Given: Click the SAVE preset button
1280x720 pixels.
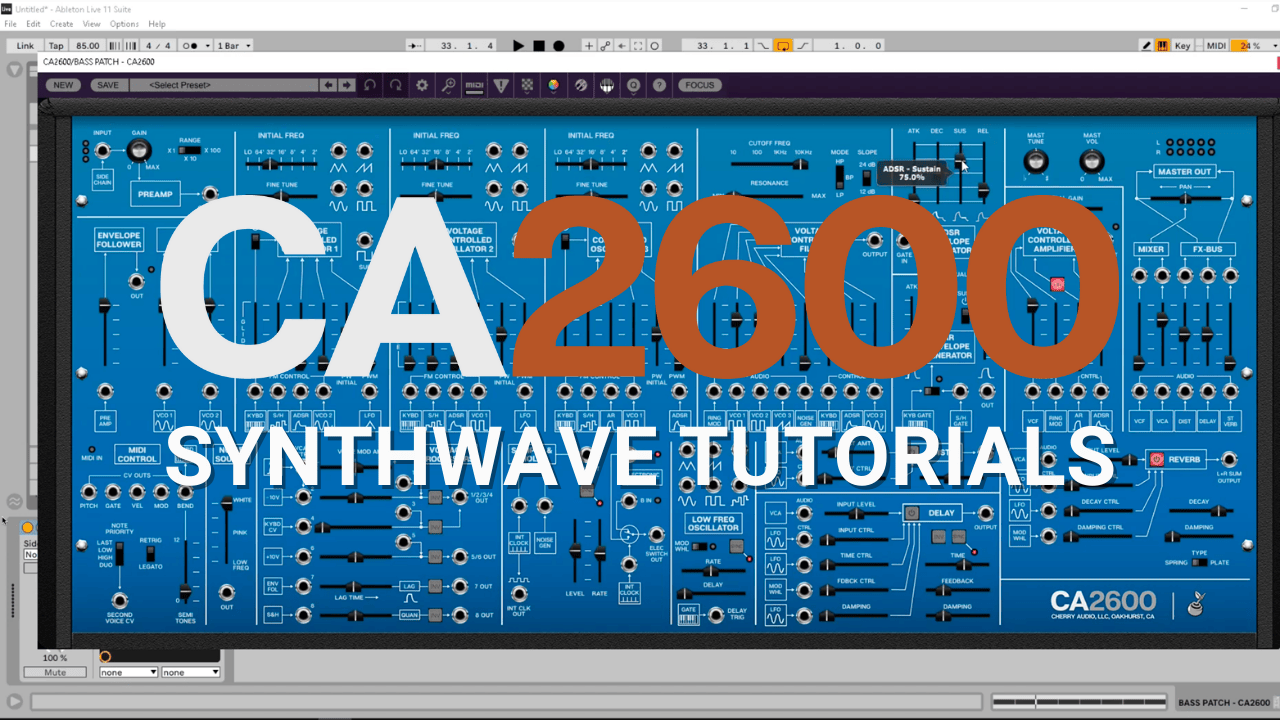Looking at the screenshot, I should 107,86.
